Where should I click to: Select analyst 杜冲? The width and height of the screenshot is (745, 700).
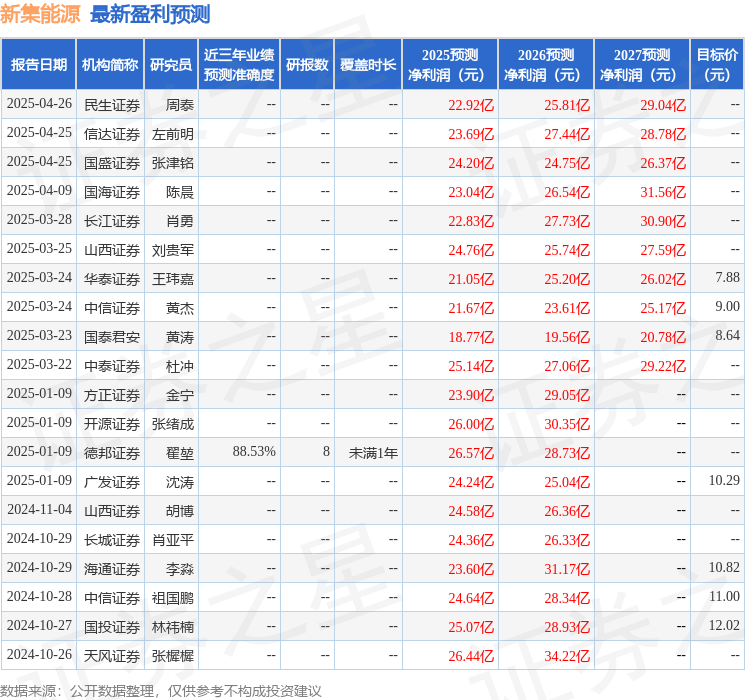(180, 366)
